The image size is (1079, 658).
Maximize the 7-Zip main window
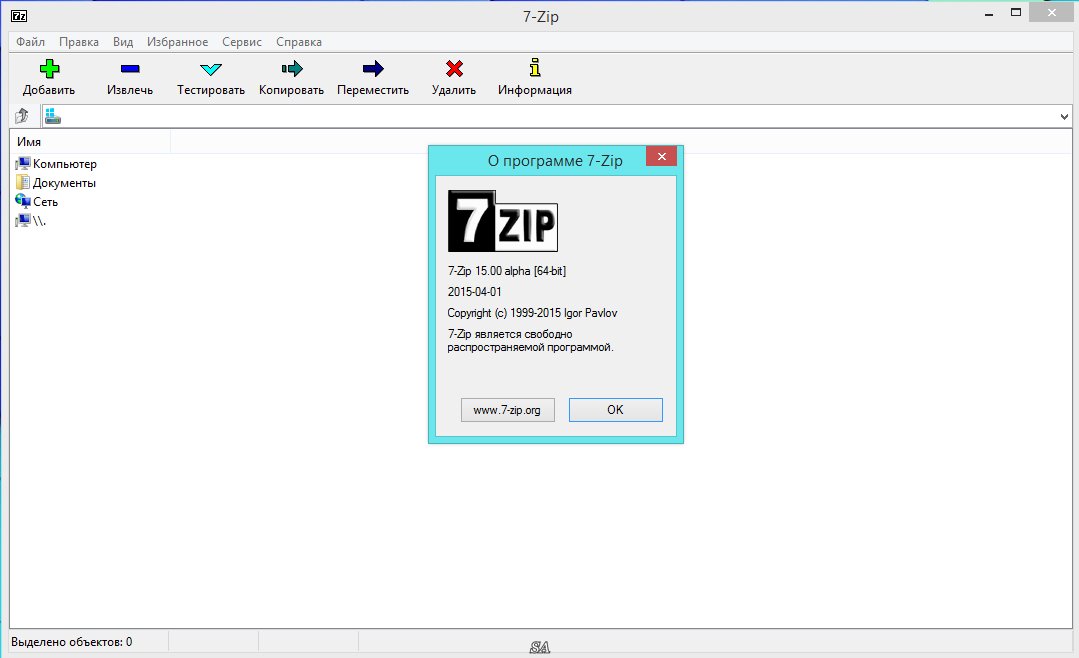coord(1016,12)
